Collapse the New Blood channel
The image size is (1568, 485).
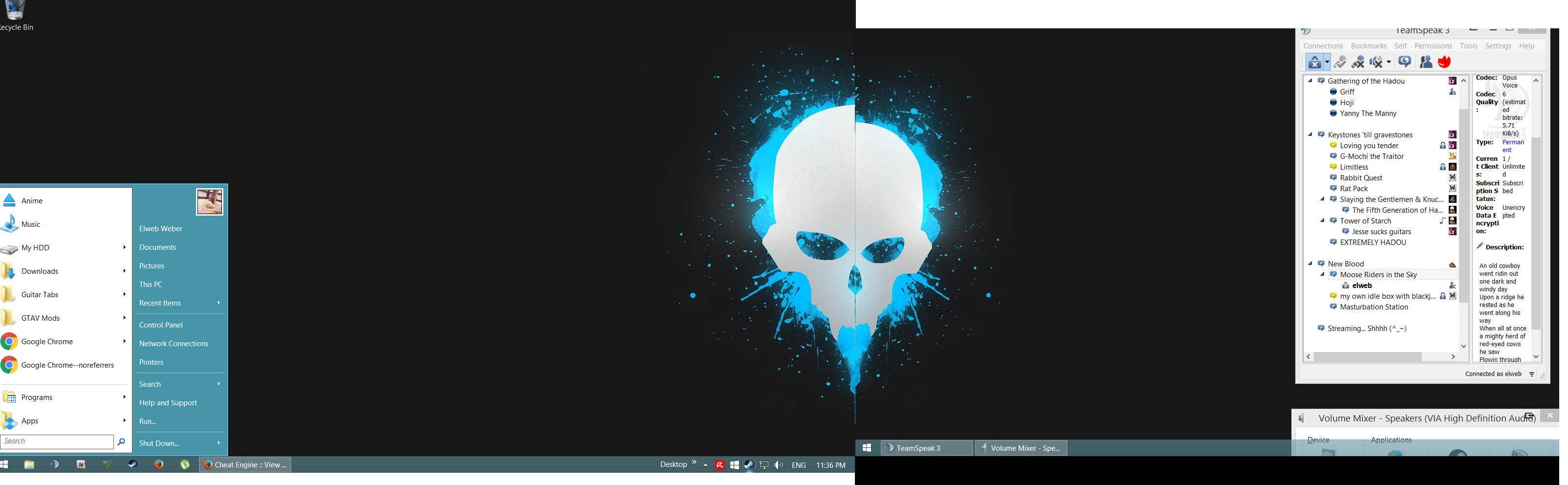(x=1310, y=264)
